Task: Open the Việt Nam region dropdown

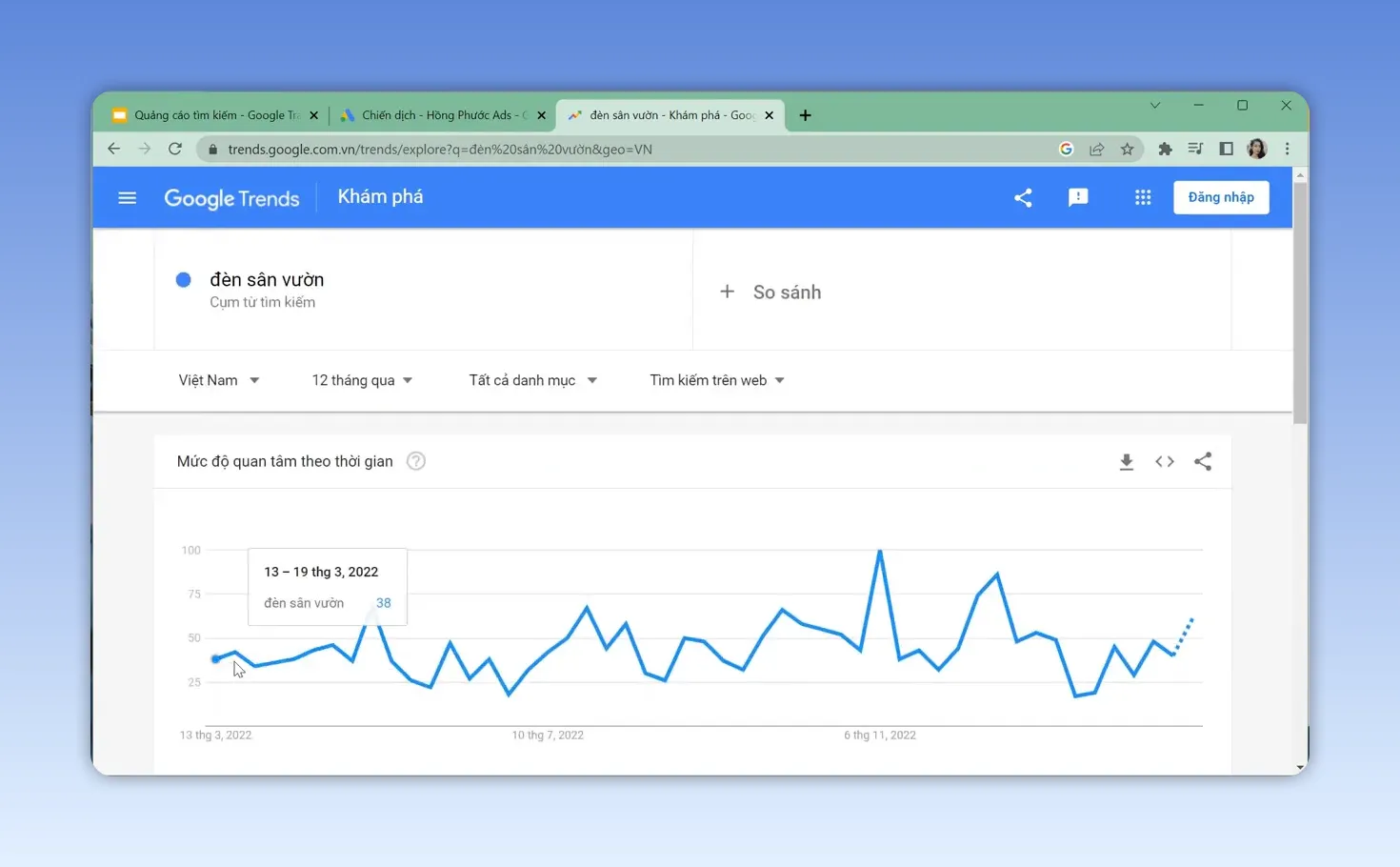Action: coord(219,380)
